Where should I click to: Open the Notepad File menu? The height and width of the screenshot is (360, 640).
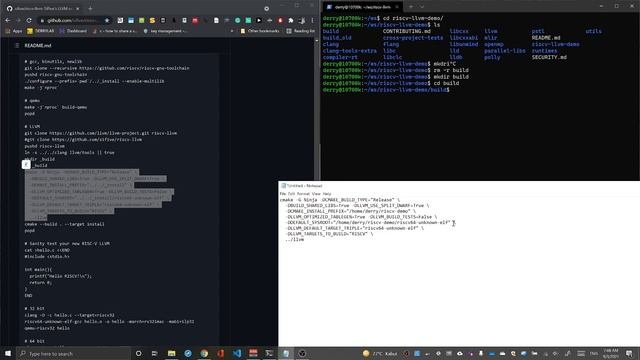[282, 194]
